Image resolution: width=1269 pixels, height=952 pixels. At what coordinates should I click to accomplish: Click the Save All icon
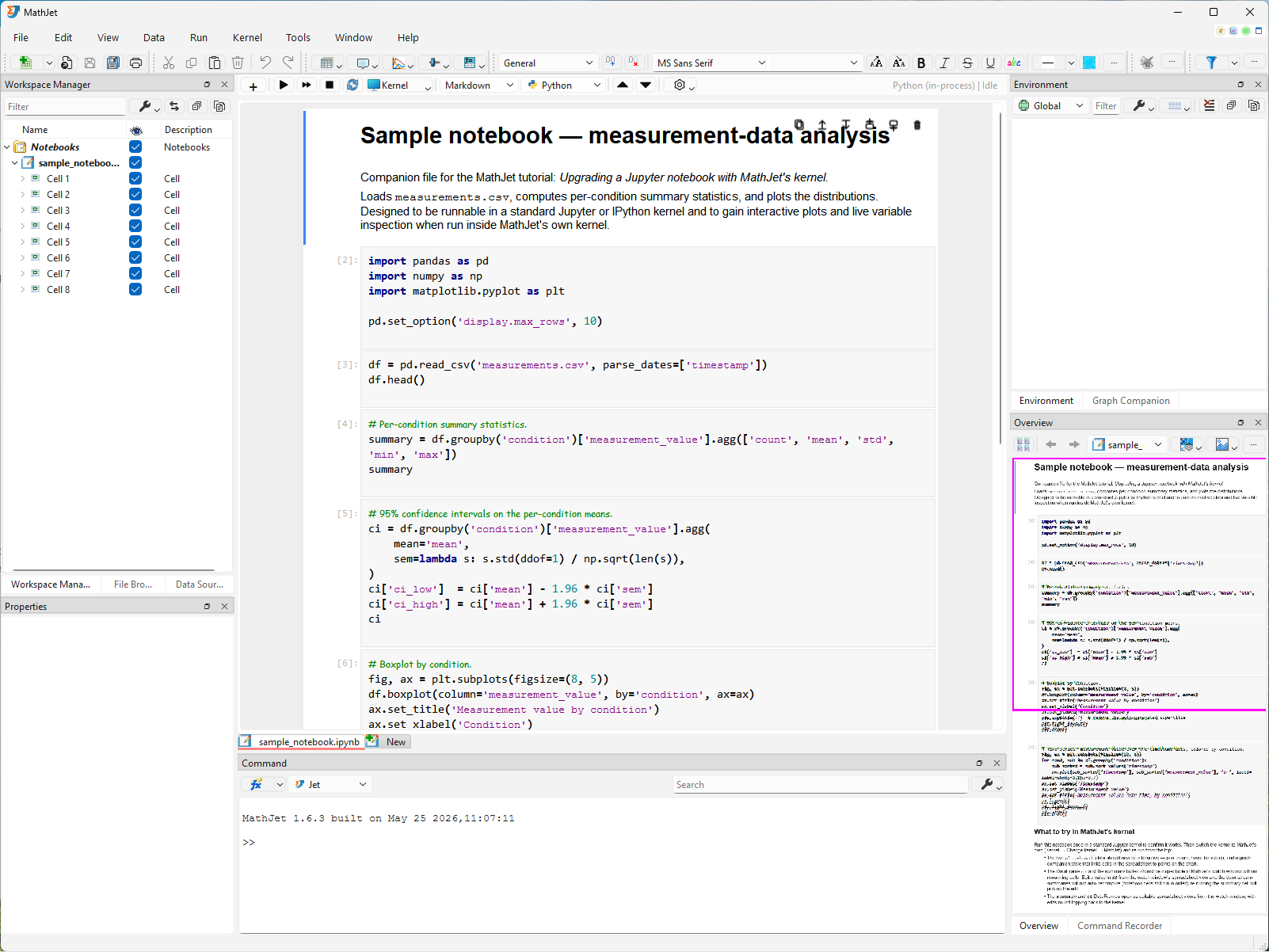[x=112, y=63]
